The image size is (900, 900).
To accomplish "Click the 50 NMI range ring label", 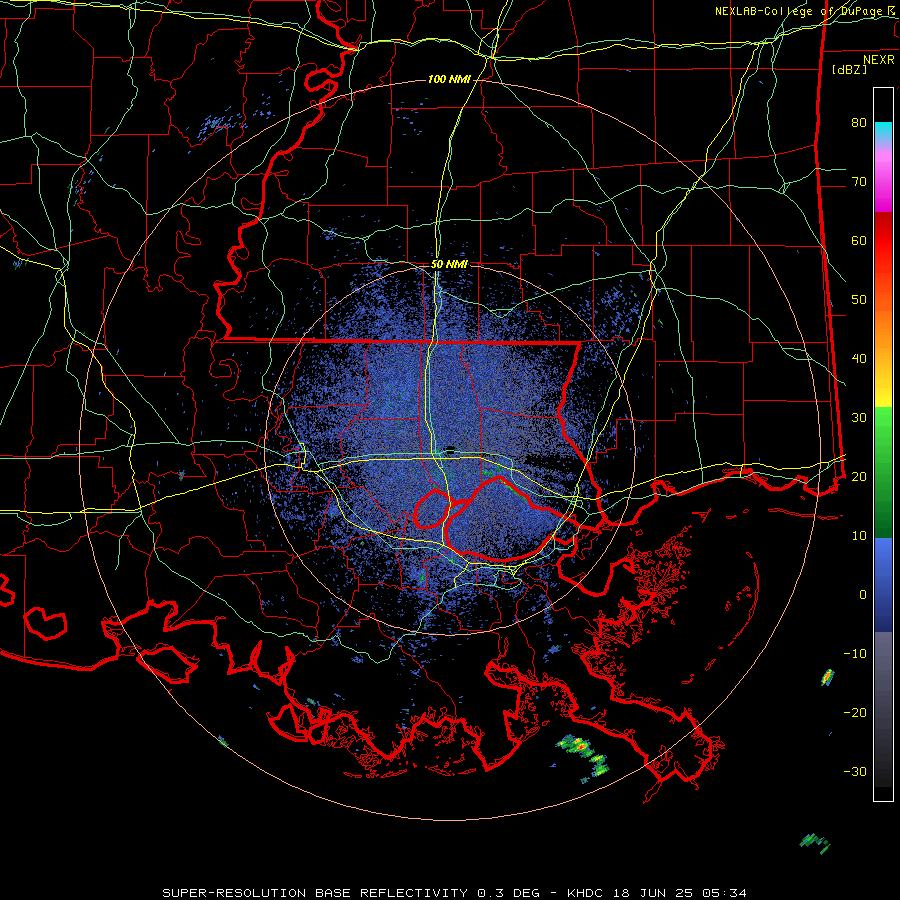I will 449,265.
